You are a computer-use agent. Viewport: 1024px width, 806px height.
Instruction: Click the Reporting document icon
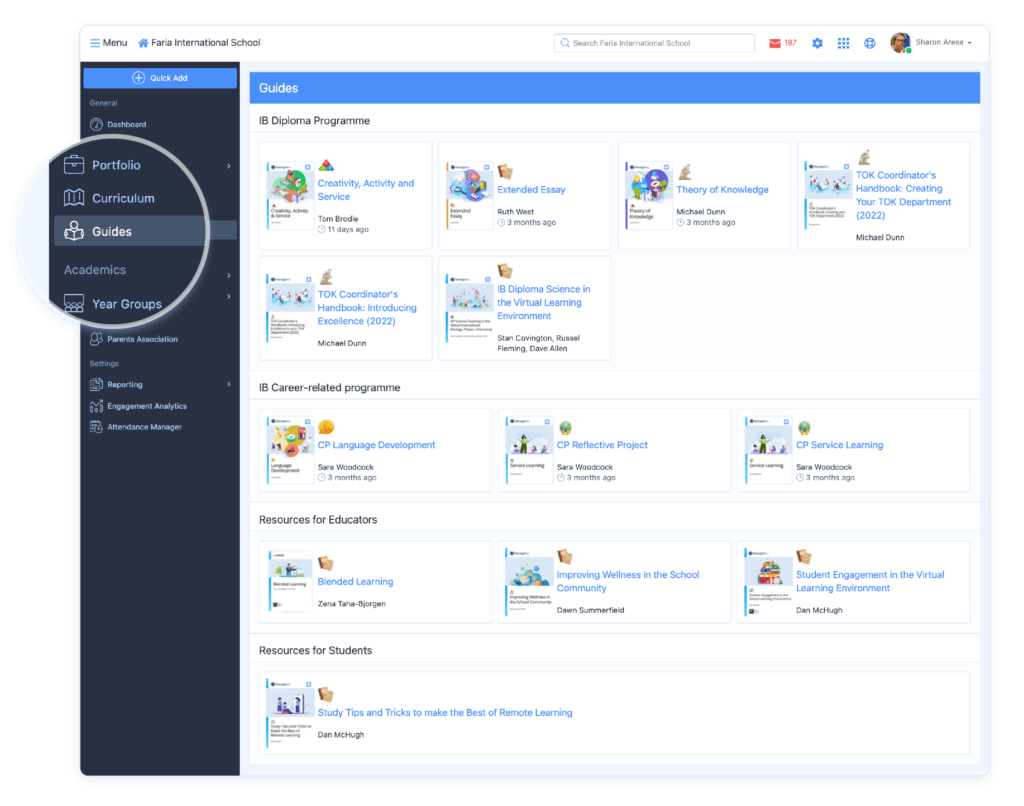(x=96, y=385)
